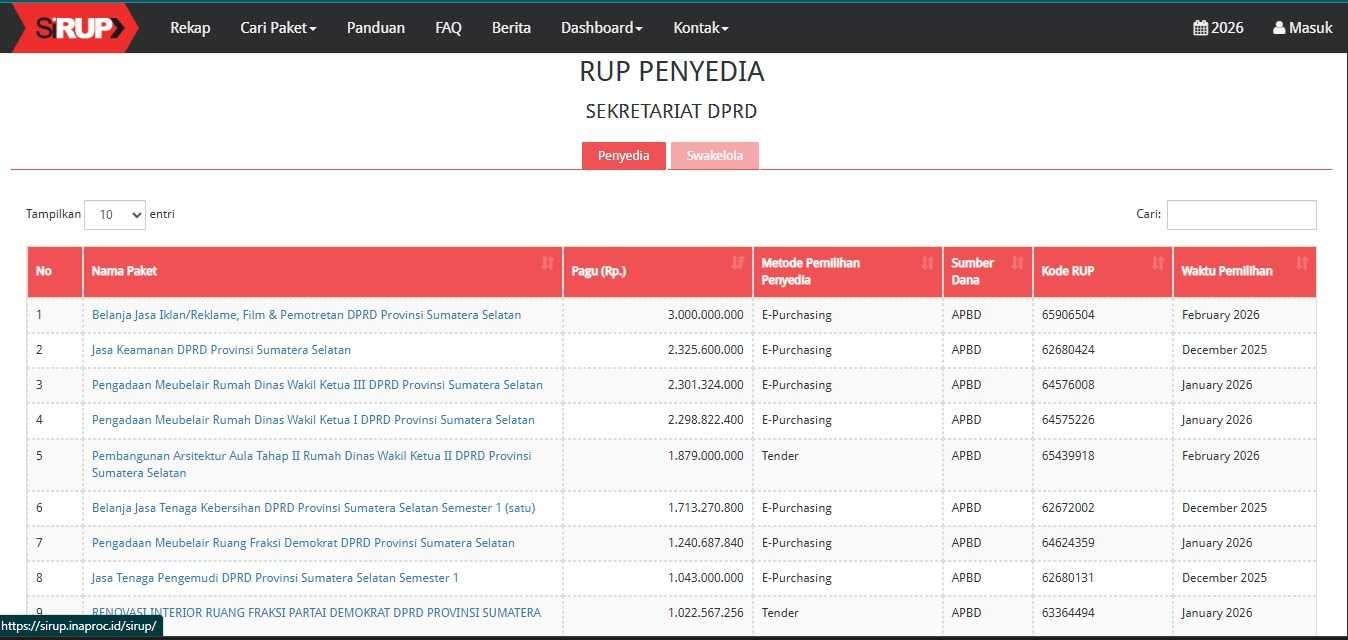The image size is (1348, 640).
Task: Click the Cari search input field
Action: pos(1241,214)
